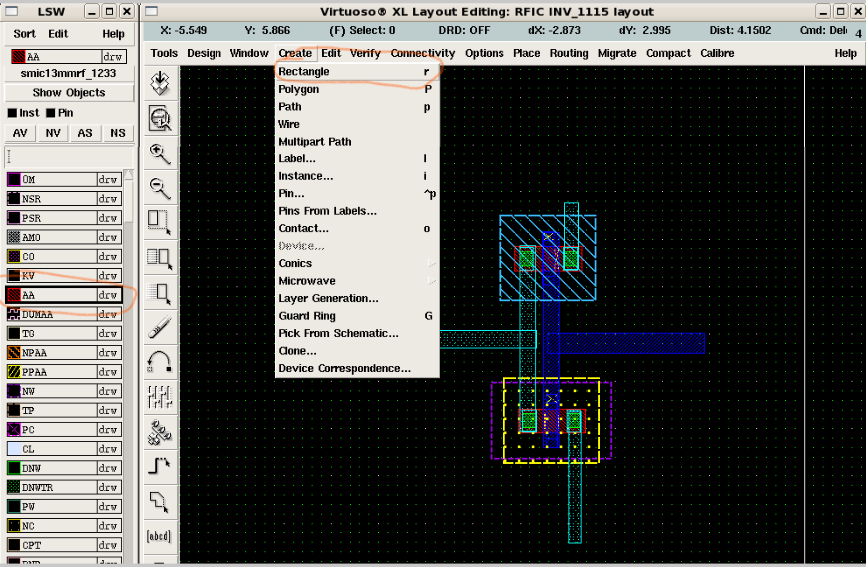
Task: Choose Contact... from the Create menu
Action: pyautogui.click(x=357, y=229)
